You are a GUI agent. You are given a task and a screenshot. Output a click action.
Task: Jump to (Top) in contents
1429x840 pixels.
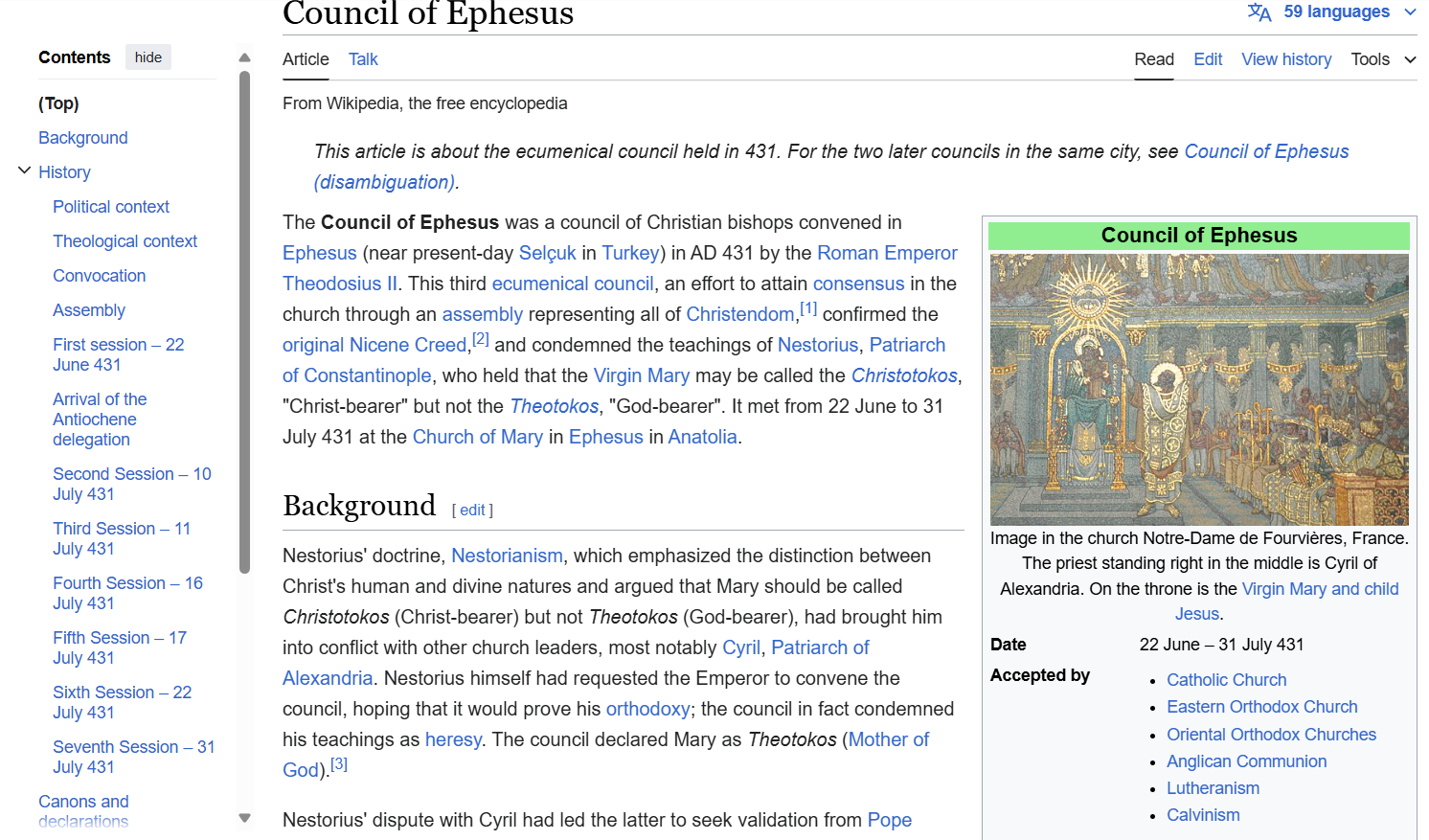click(x=58, y=103)
